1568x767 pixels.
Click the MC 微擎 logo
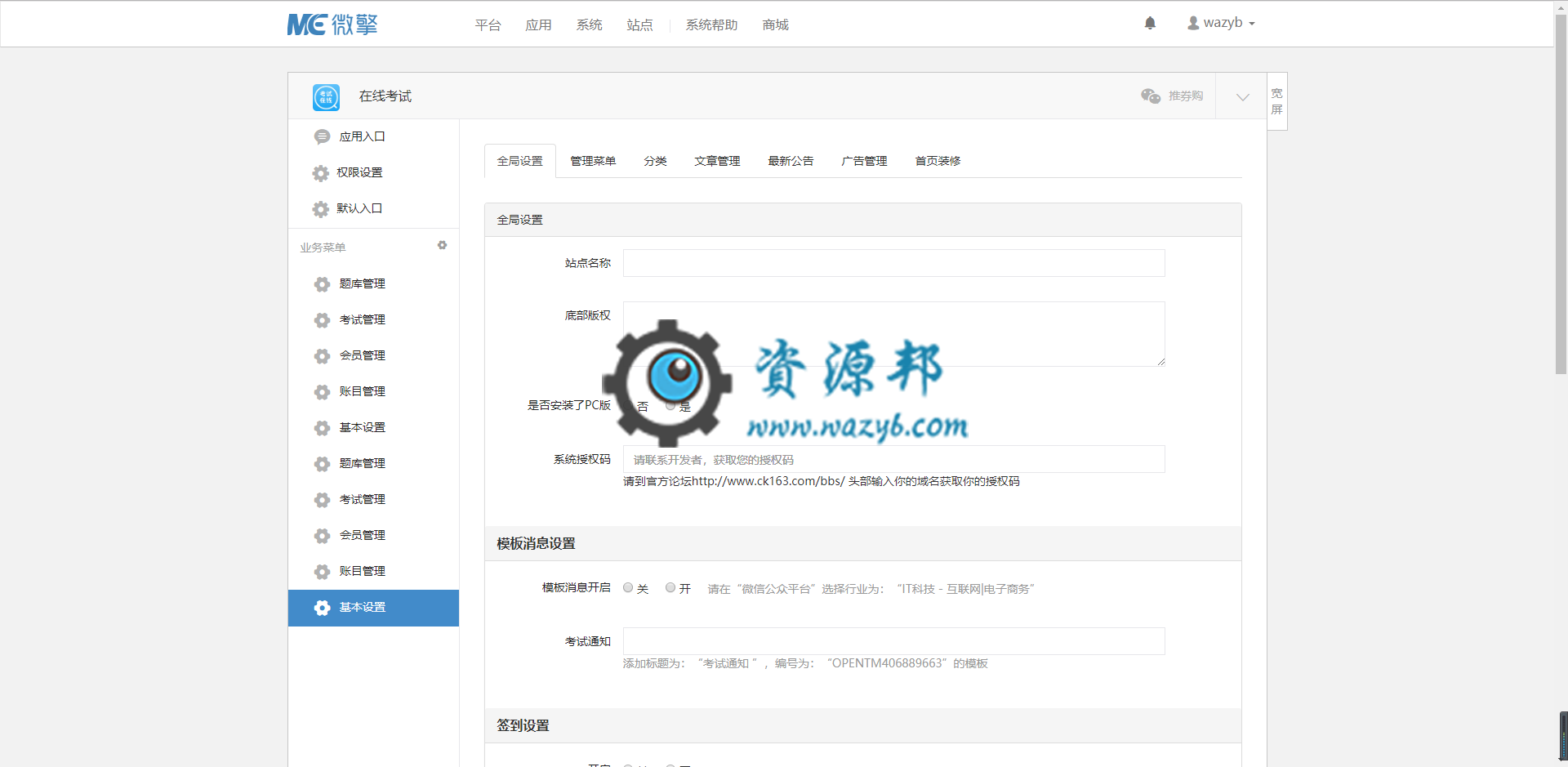point(332,25)
